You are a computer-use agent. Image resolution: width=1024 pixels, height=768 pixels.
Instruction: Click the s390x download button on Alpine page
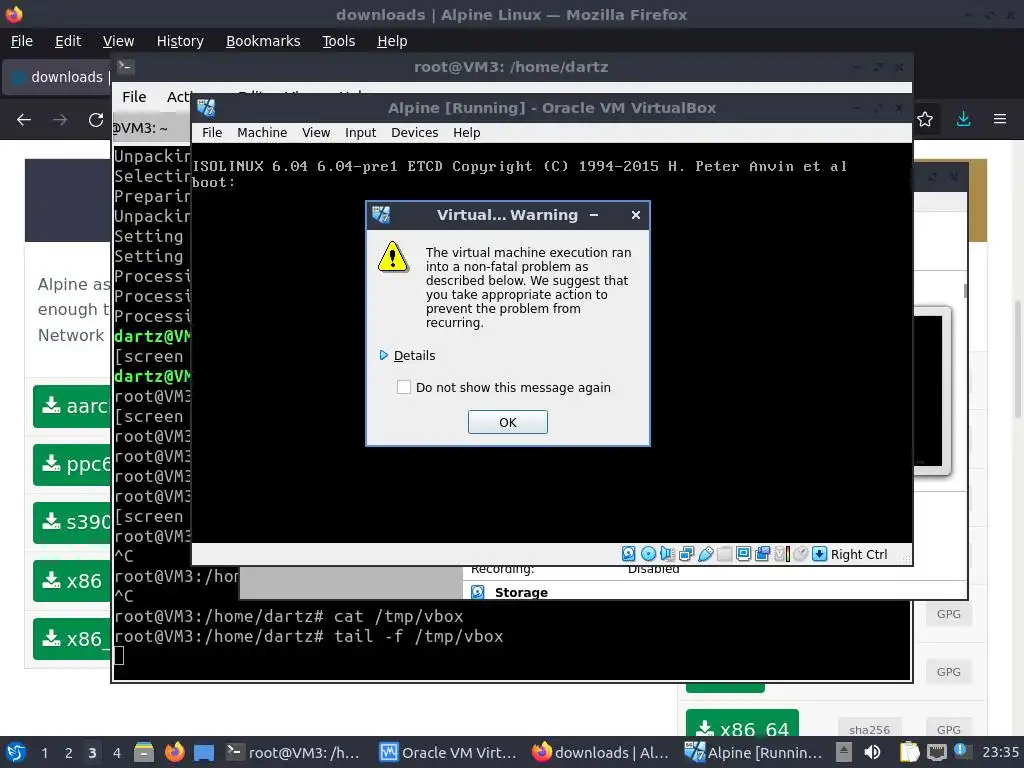[x=72, y=522]
